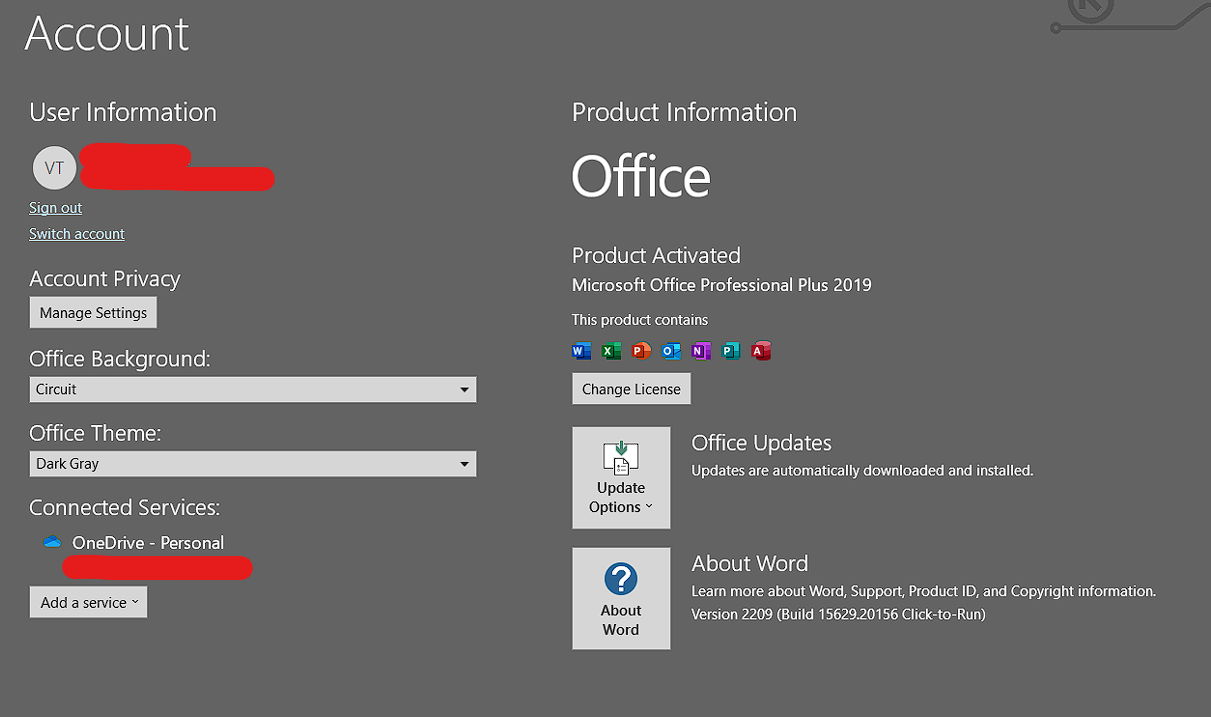Screen dimensions: 1211x717
Task: Click the Access app icon
Action: click(761, 350)
